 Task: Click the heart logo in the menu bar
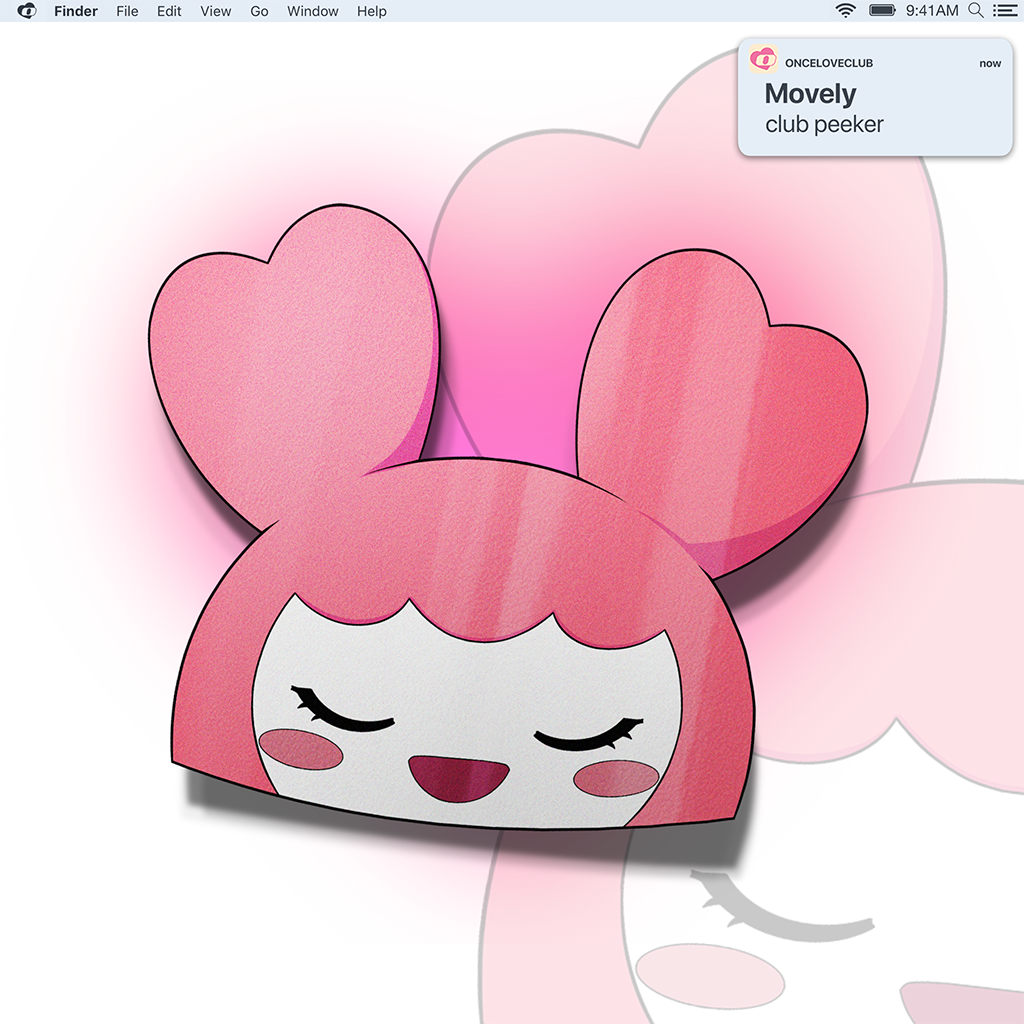click(x=27, y=11)
